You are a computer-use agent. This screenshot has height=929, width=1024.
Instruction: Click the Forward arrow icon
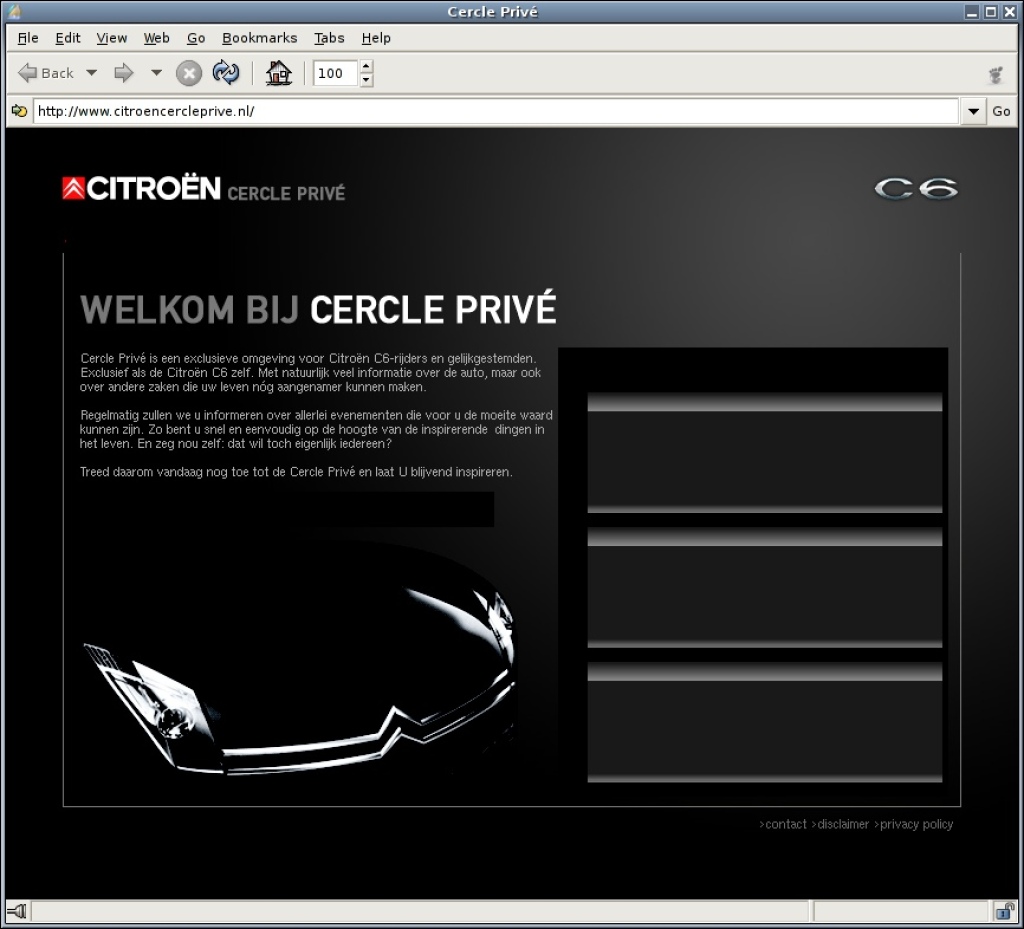123,72
